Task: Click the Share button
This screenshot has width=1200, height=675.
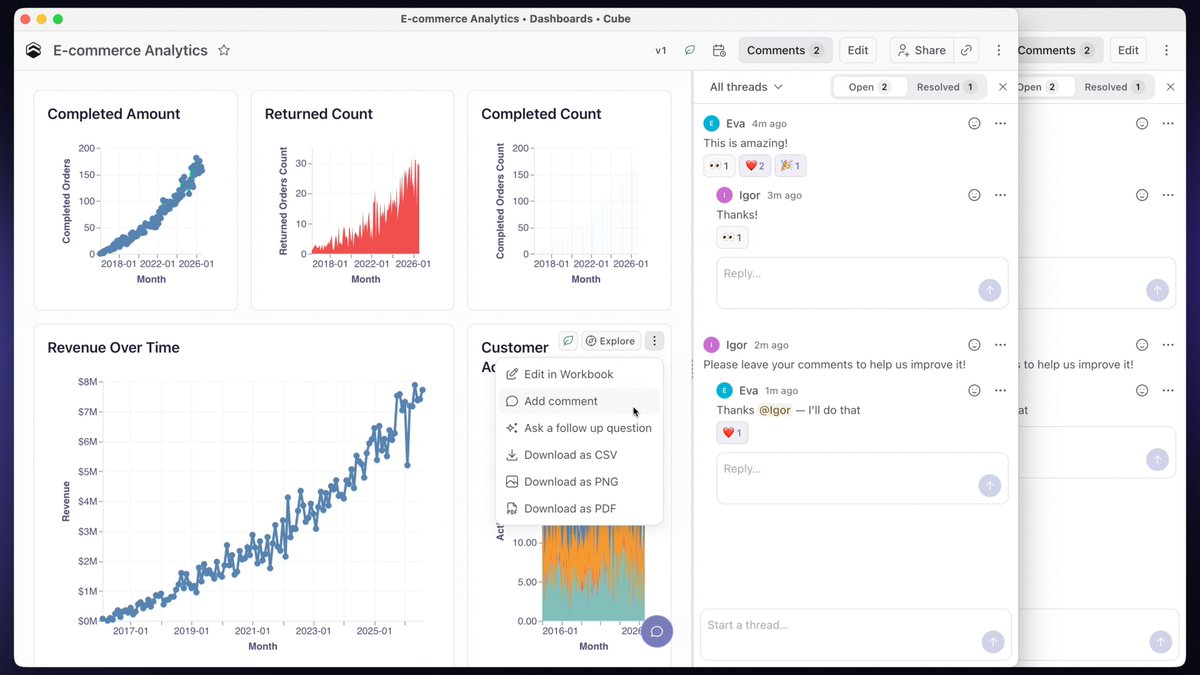Action: click(x=920, y=50)
